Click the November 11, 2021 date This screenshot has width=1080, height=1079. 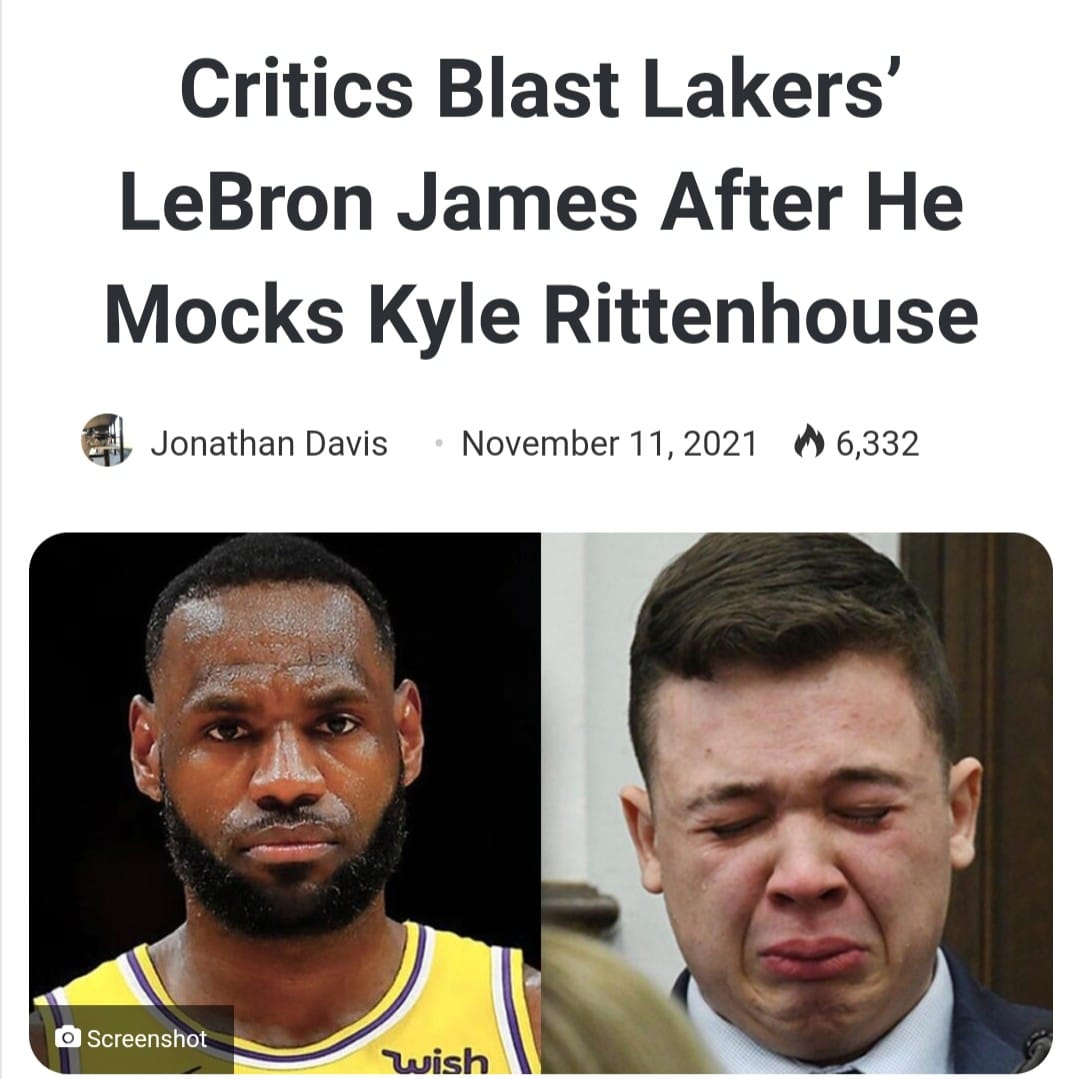[x=610, y=443]
